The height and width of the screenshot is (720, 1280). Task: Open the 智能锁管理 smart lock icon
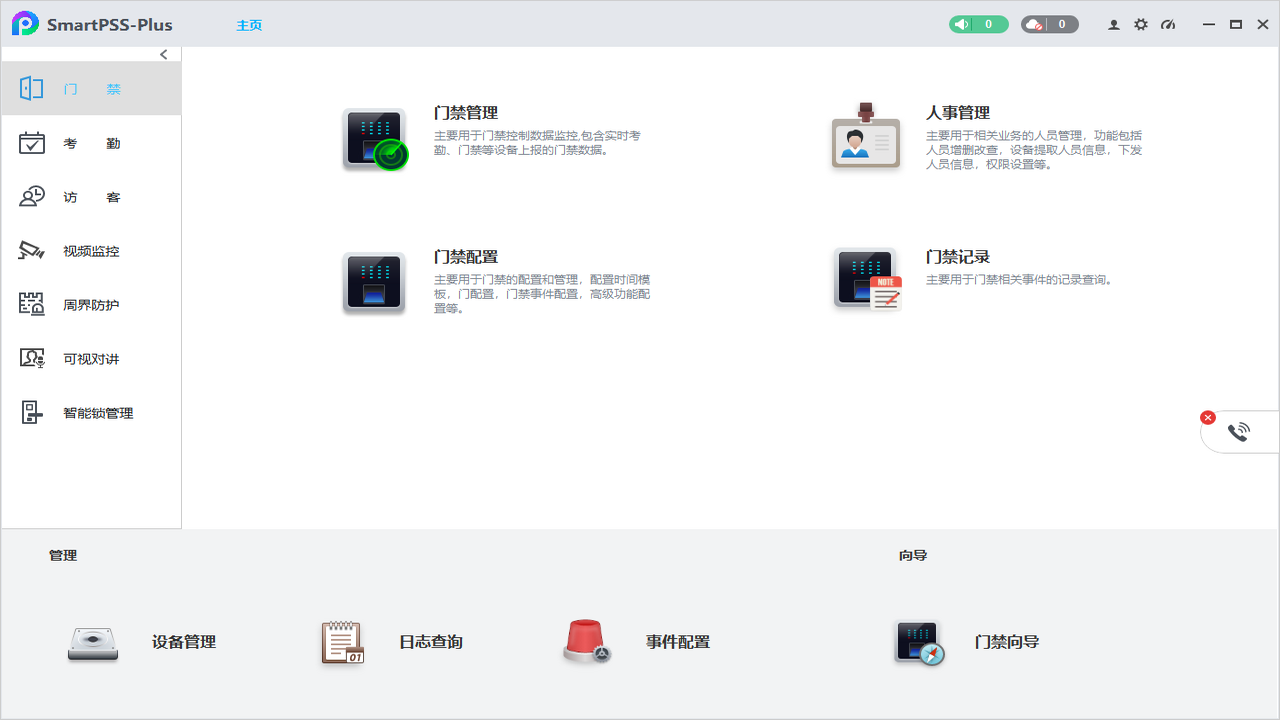coord(31,411)
